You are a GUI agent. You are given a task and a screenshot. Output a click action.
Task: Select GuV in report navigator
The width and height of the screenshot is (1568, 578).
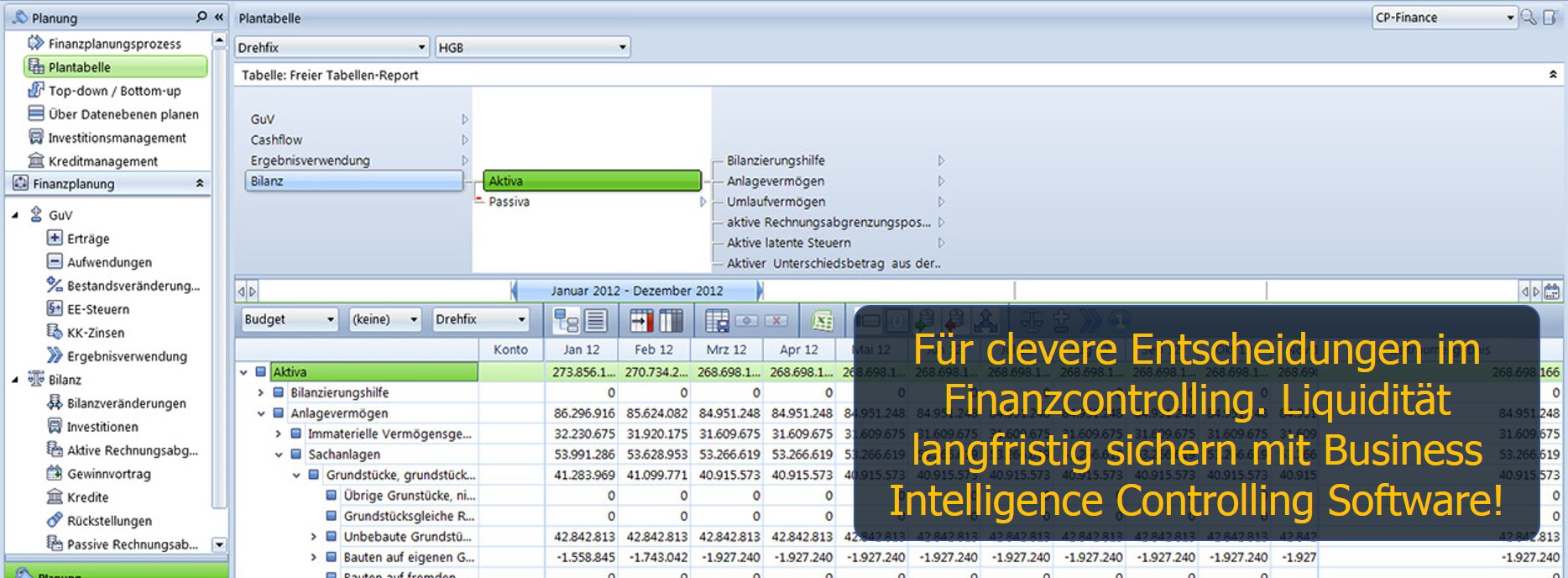[x=263, y=119]
